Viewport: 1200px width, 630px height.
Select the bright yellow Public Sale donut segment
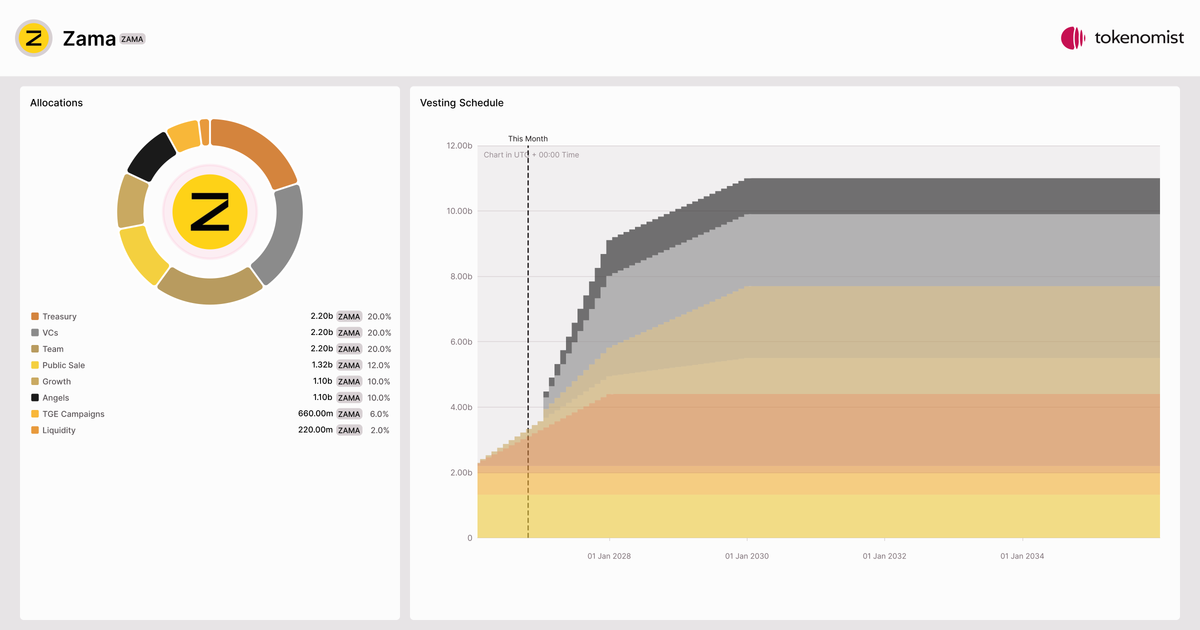(142, 256)
